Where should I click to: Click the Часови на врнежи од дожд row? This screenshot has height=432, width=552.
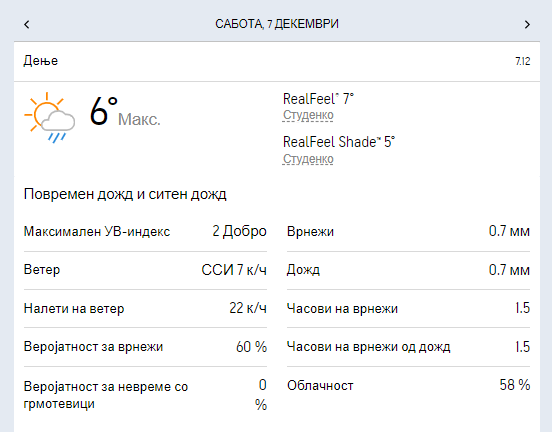[408, 347]
